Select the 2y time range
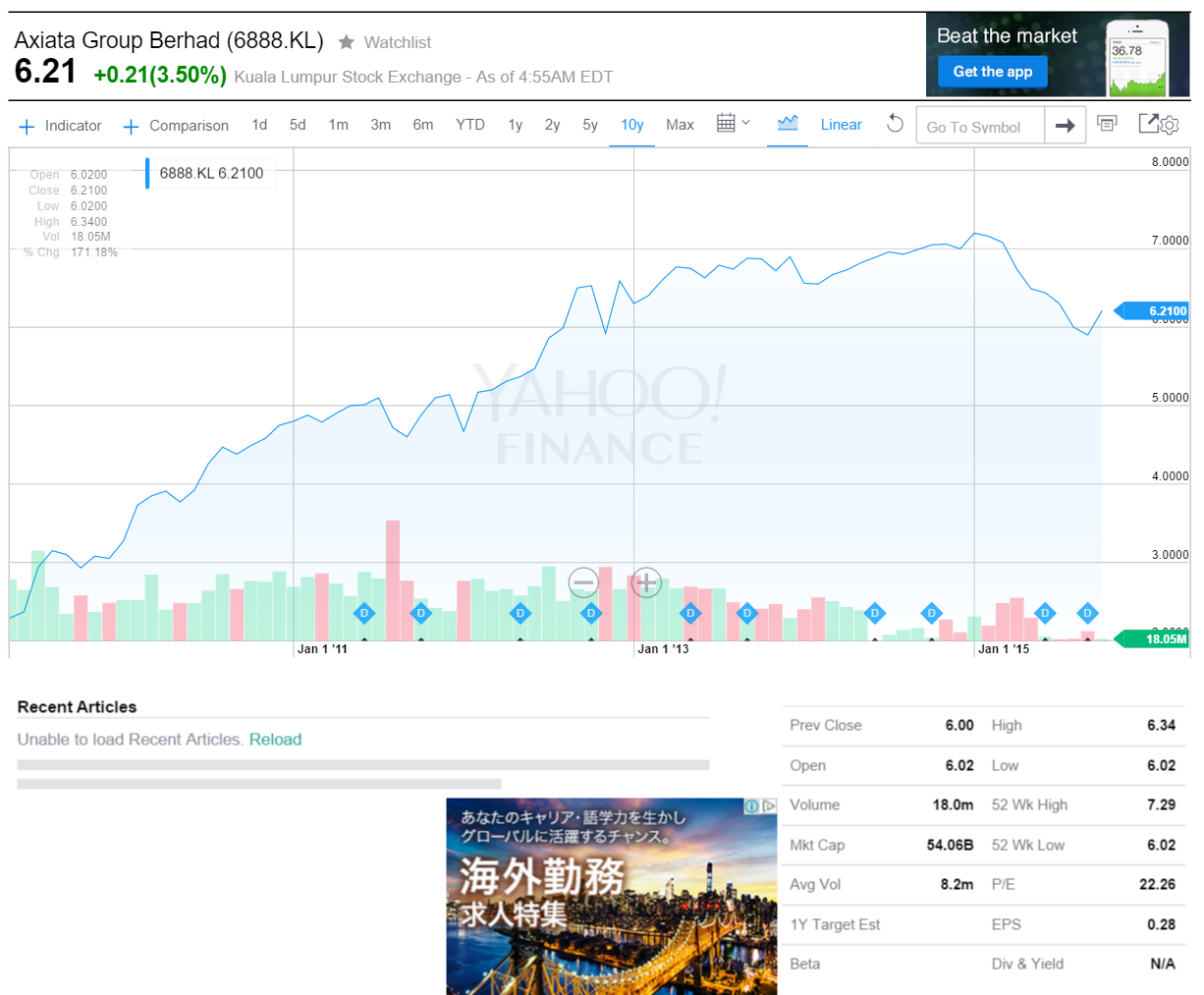 pos(553,125)
